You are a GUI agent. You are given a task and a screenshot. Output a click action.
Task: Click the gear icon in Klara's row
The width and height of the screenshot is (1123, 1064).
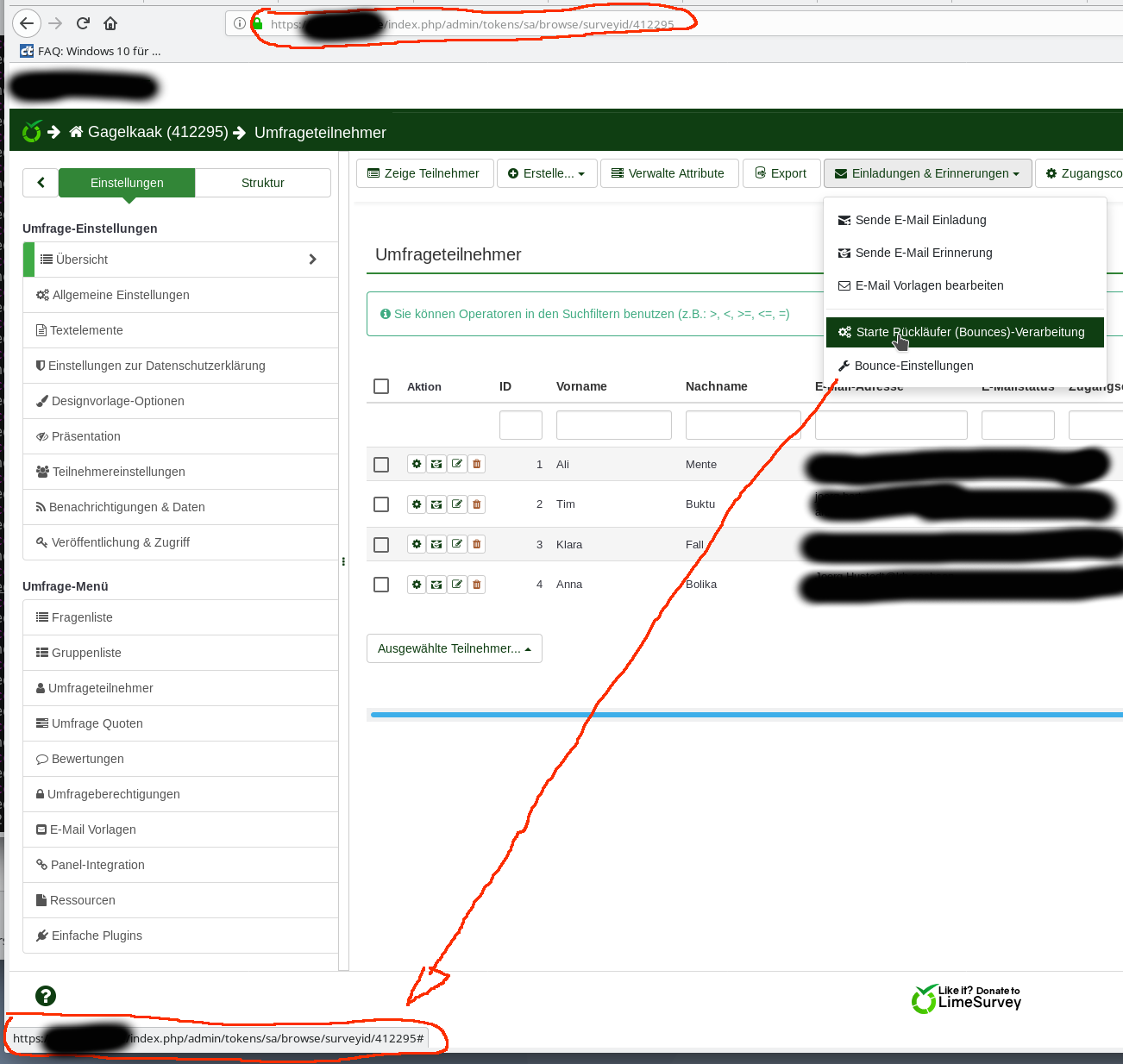pyautogui.click(x=417, y=544)
